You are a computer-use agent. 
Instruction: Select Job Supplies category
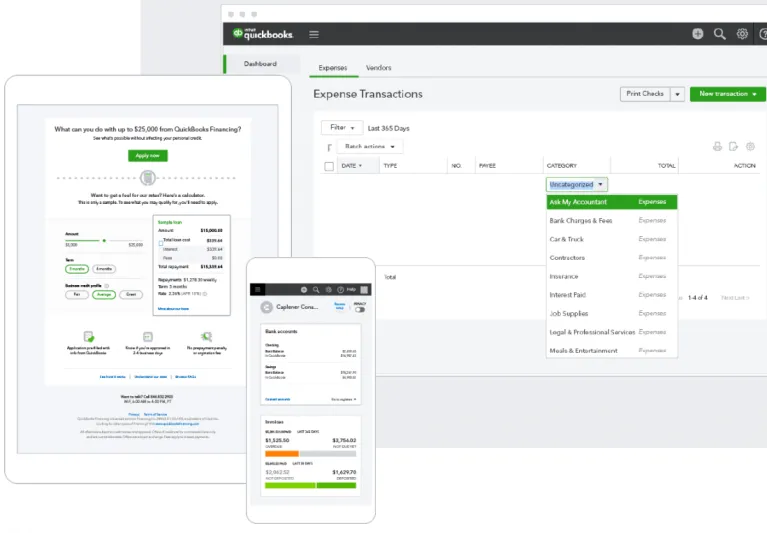click(x=611, y=313)
